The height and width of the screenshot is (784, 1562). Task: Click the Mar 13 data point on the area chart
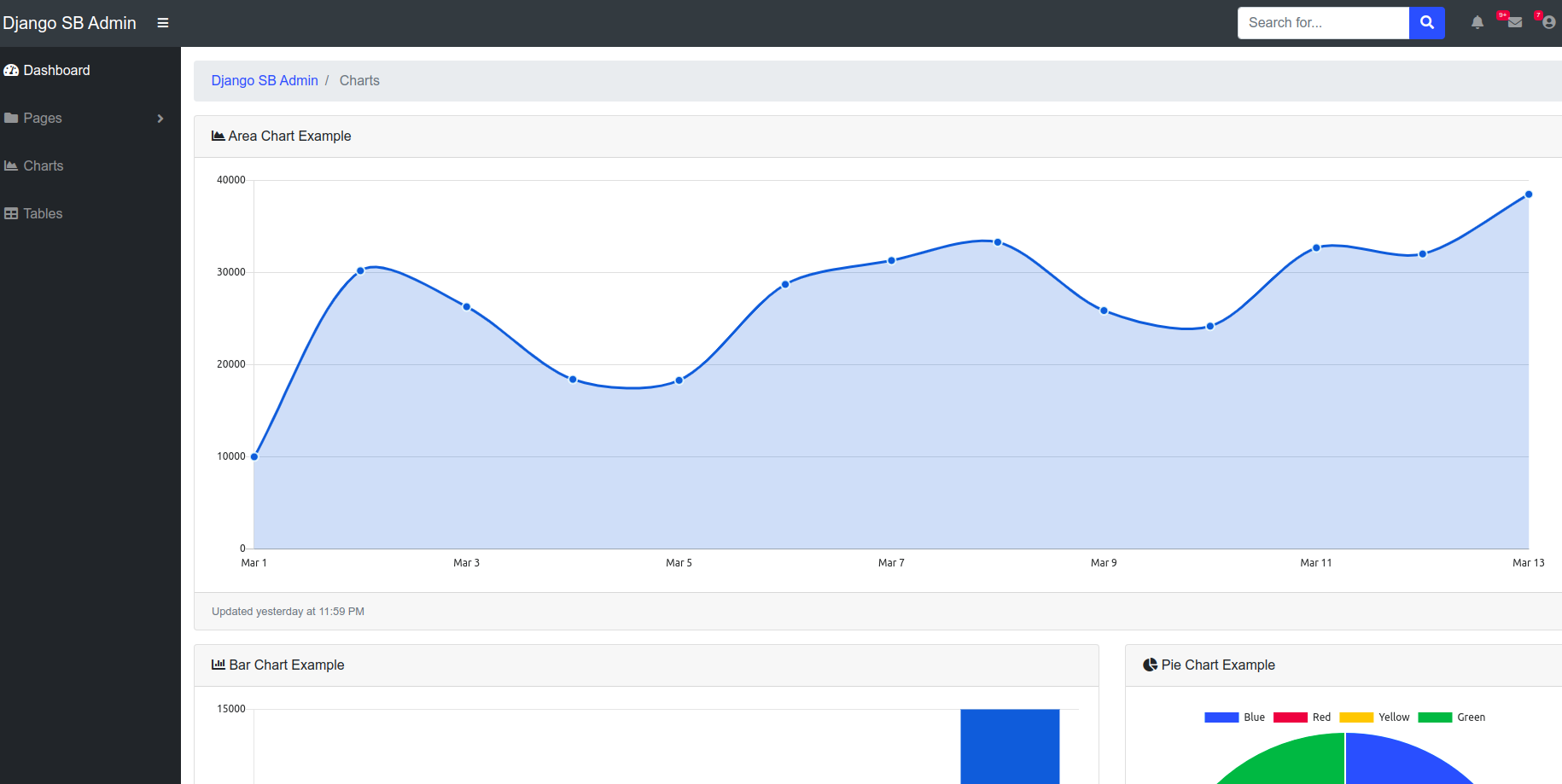tap(1529, 195)
